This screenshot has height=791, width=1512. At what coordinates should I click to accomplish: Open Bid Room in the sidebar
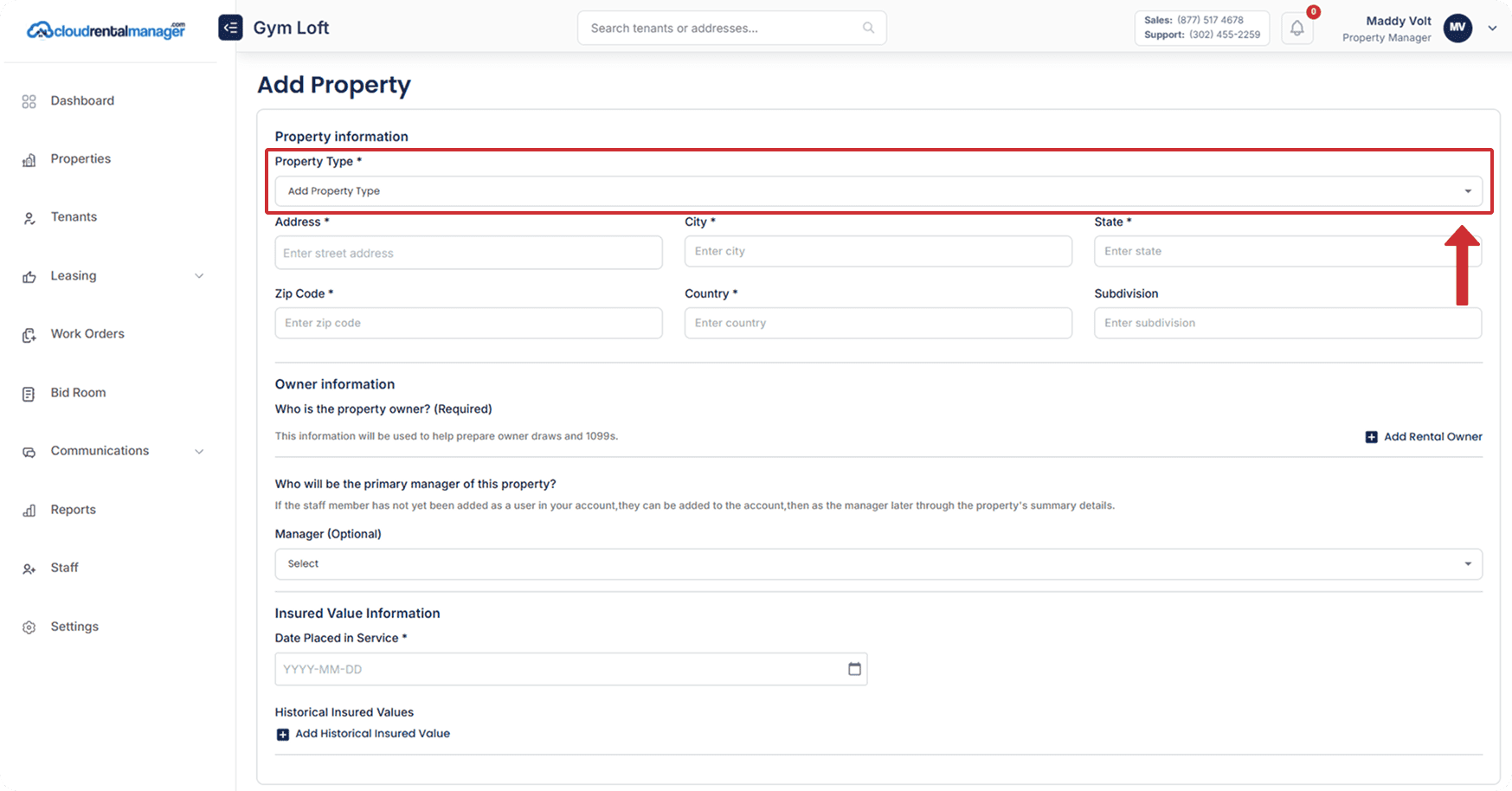point(78,392)
